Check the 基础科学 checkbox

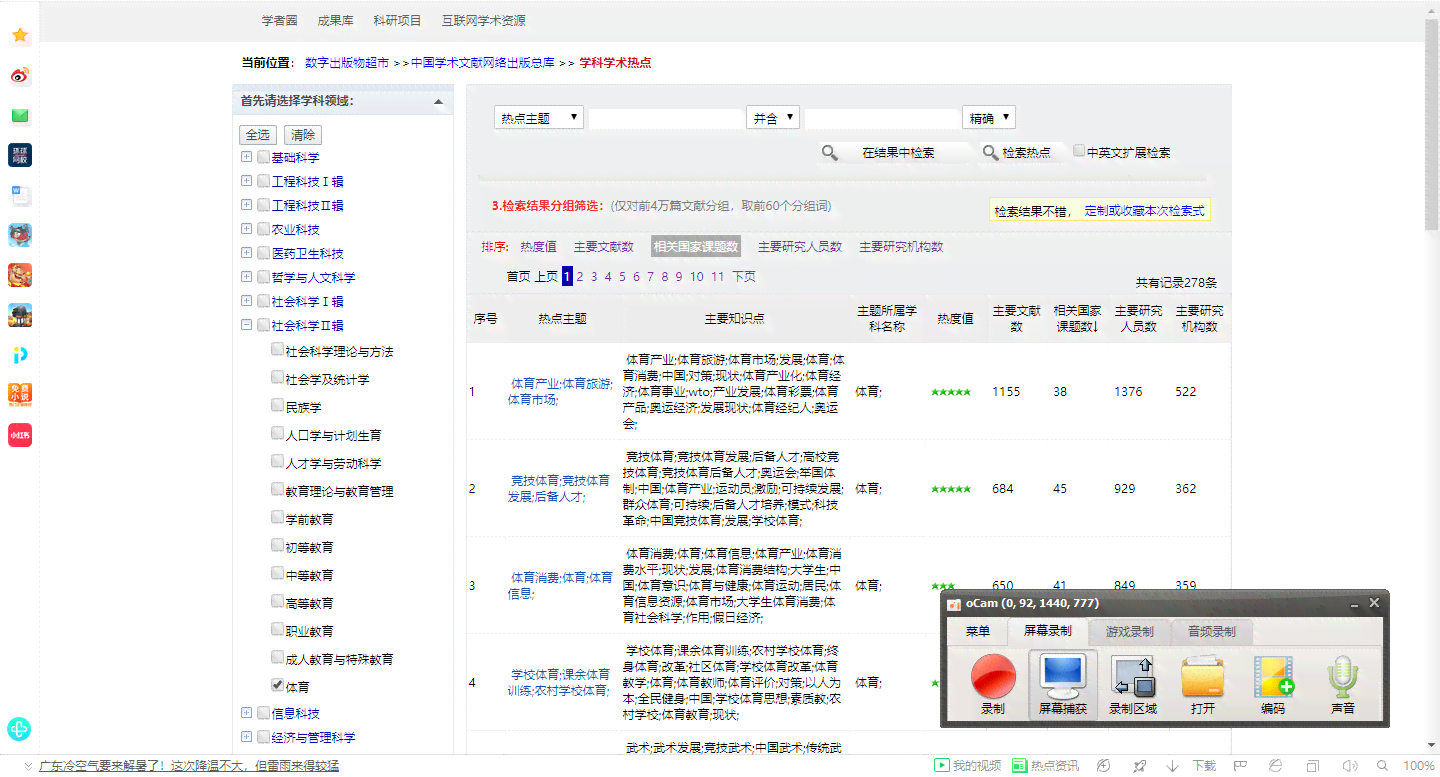click(263, 157)
